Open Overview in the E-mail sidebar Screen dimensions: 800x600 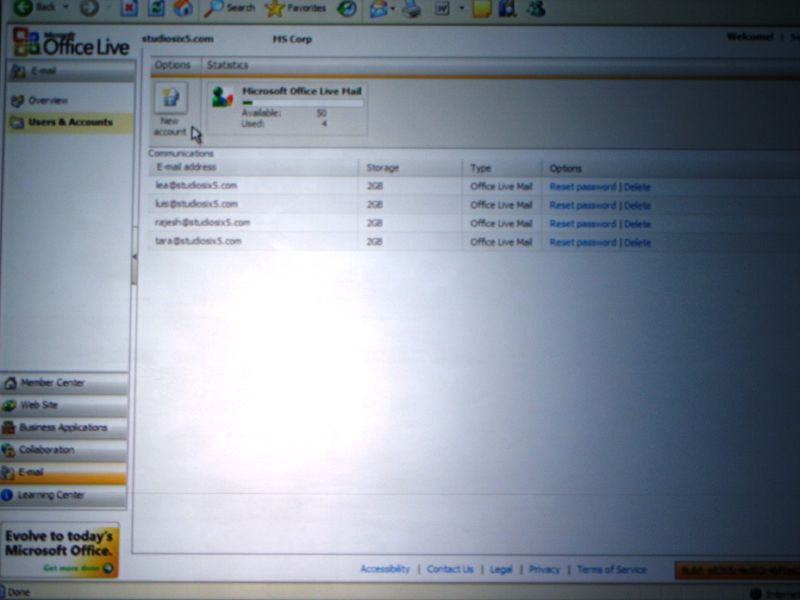click(x=47, y=101)
